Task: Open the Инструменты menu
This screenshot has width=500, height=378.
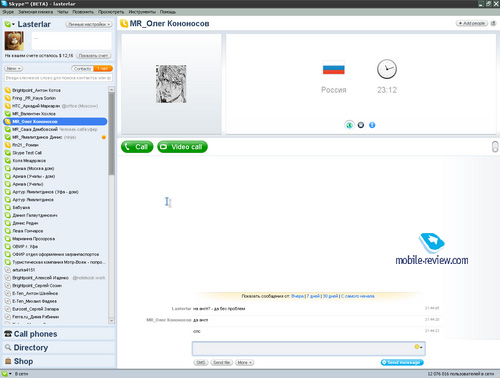Action: pos(142,12)
